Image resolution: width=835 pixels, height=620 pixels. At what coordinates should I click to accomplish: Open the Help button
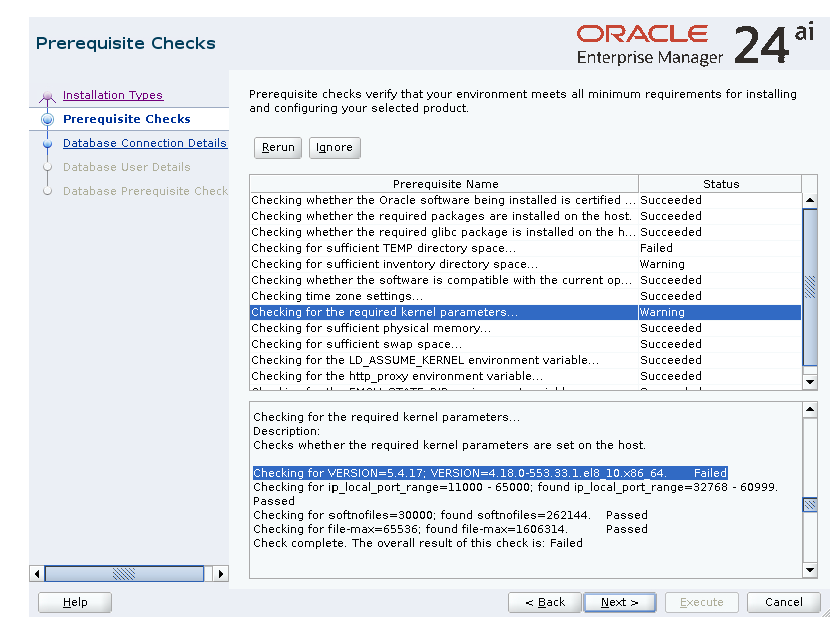tap(75, 602)
